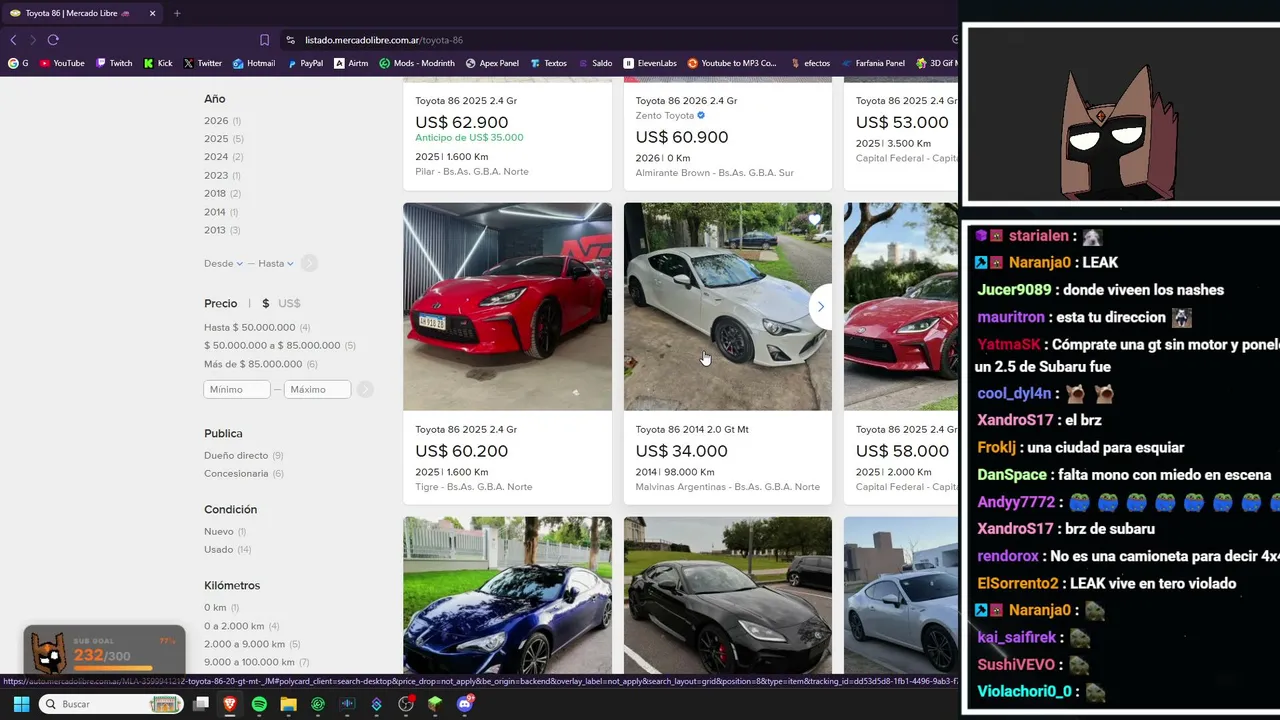Open the Hotmail bookmark
1280x720 pixels.
tap(254, 63)
